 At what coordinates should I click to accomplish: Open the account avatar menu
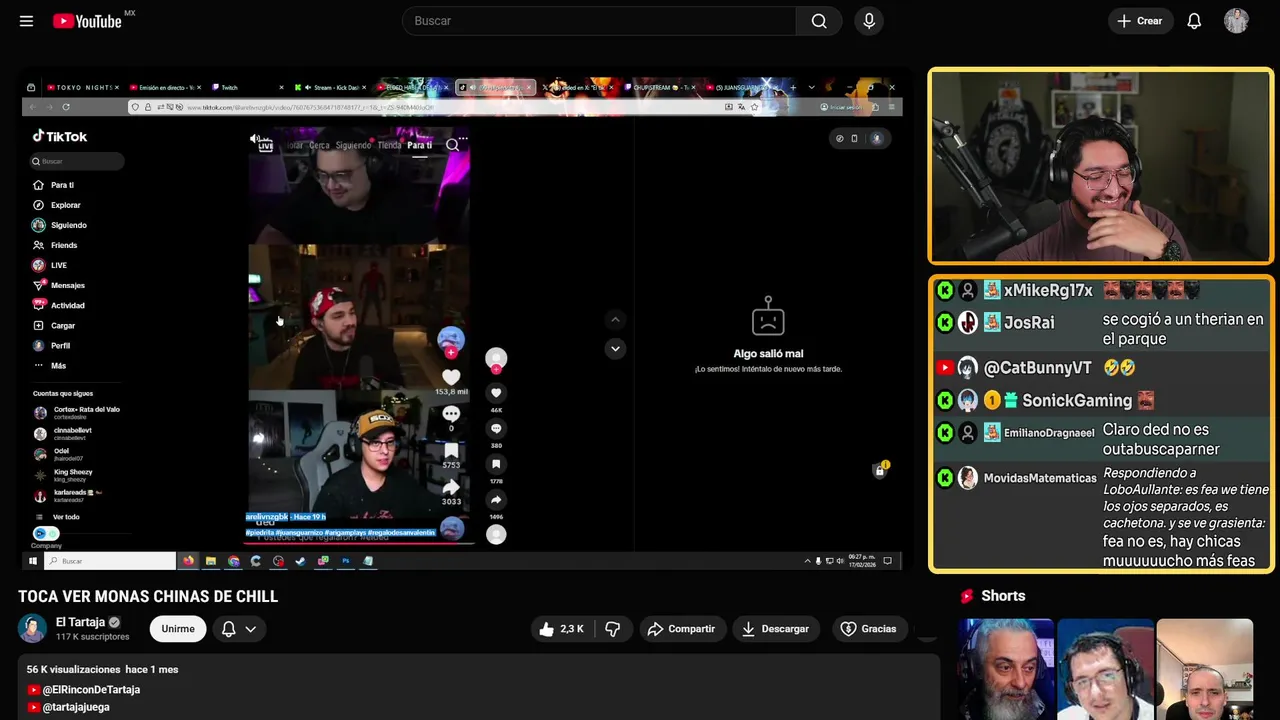1236,21
